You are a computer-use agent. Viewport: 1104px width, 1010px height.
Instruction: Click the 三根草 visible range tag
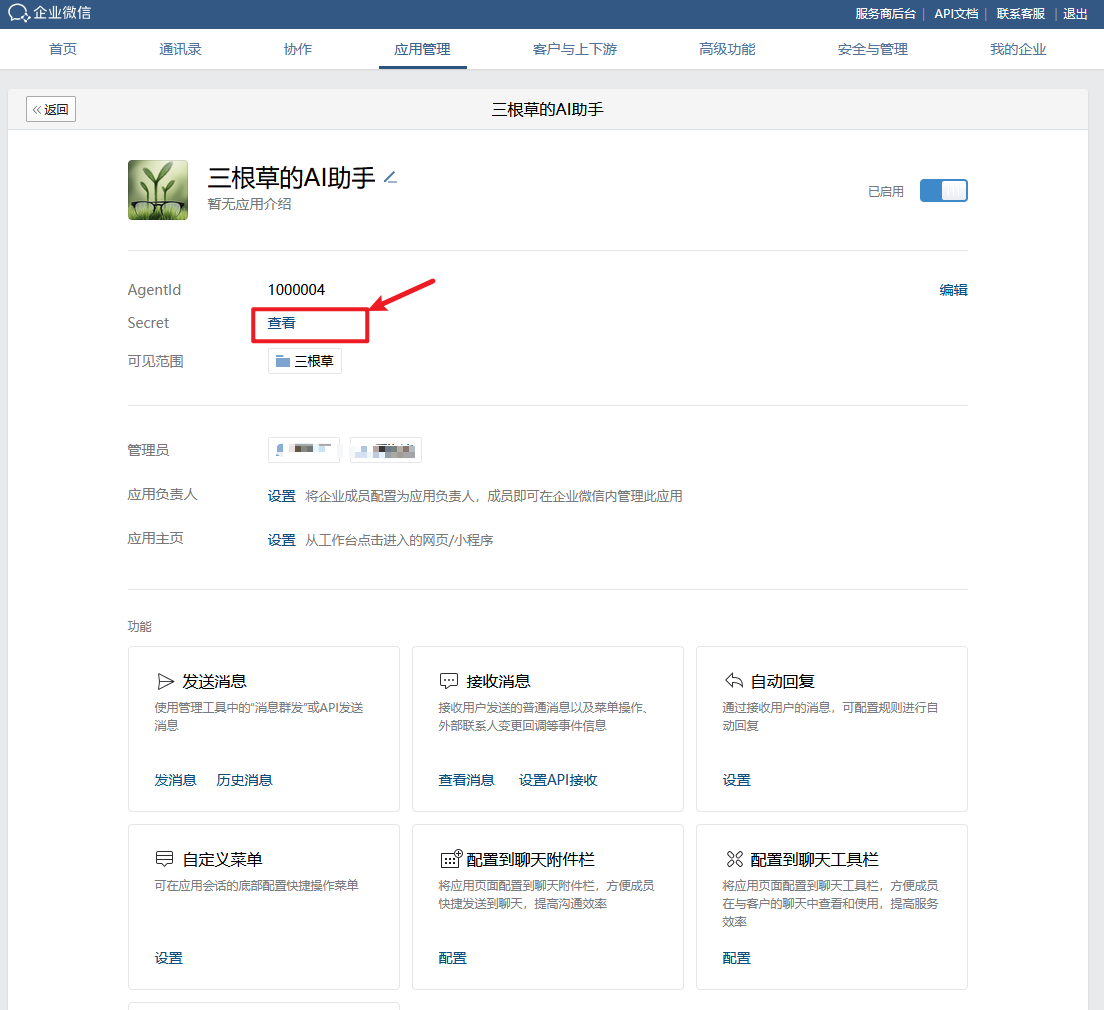click(305, 361)
